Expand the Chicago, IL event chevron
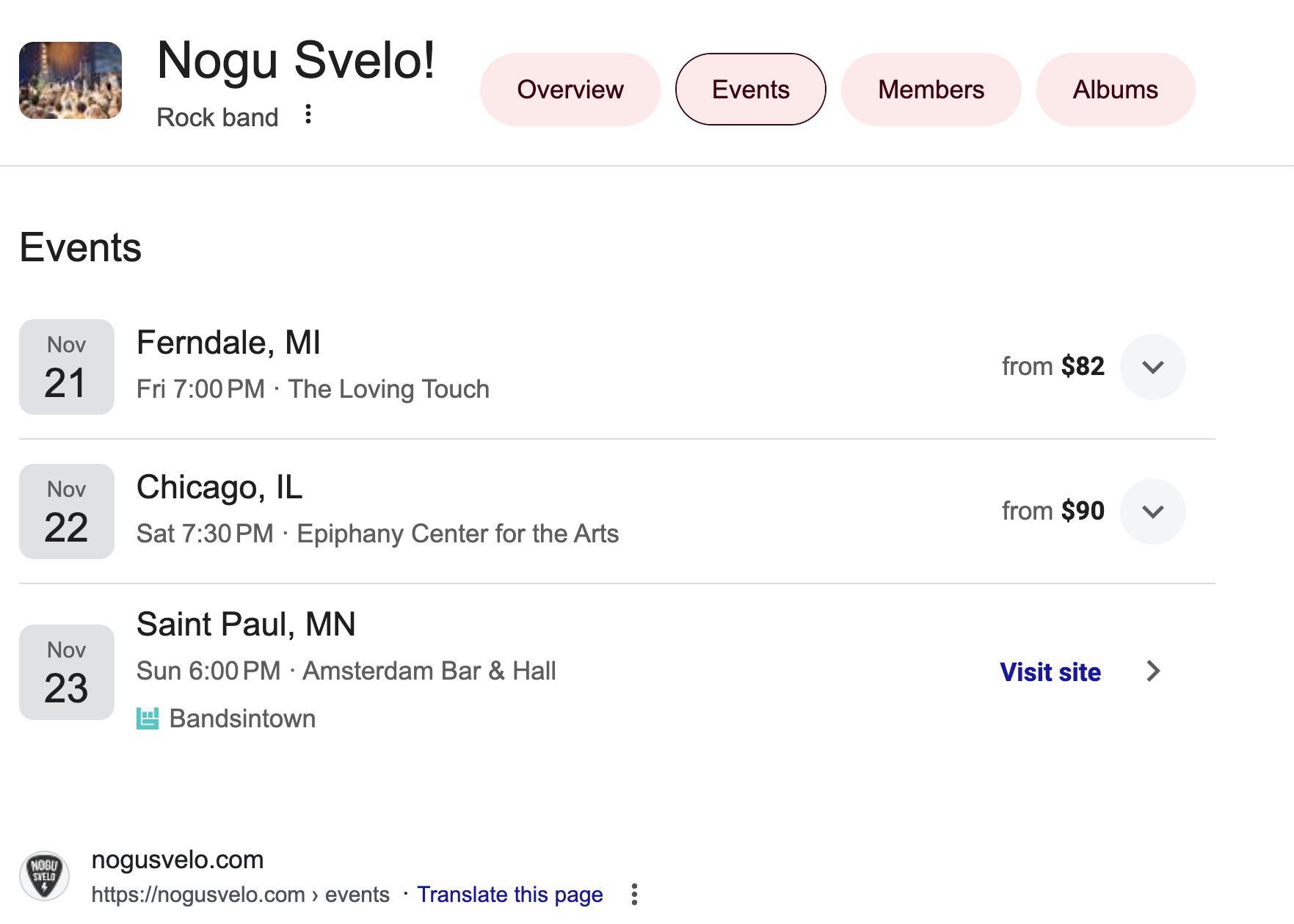The height and width of the screenshot is (924, 1294). pos(1152,512)
